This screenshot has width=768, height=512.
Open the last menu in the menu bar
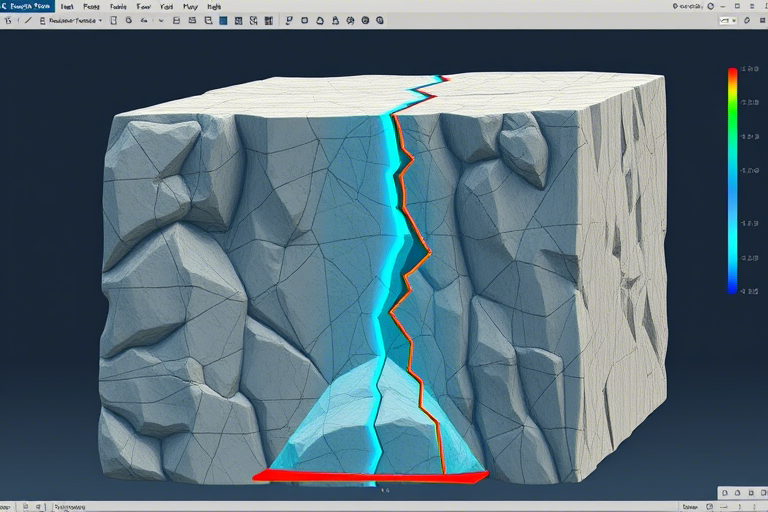[214, 7]
